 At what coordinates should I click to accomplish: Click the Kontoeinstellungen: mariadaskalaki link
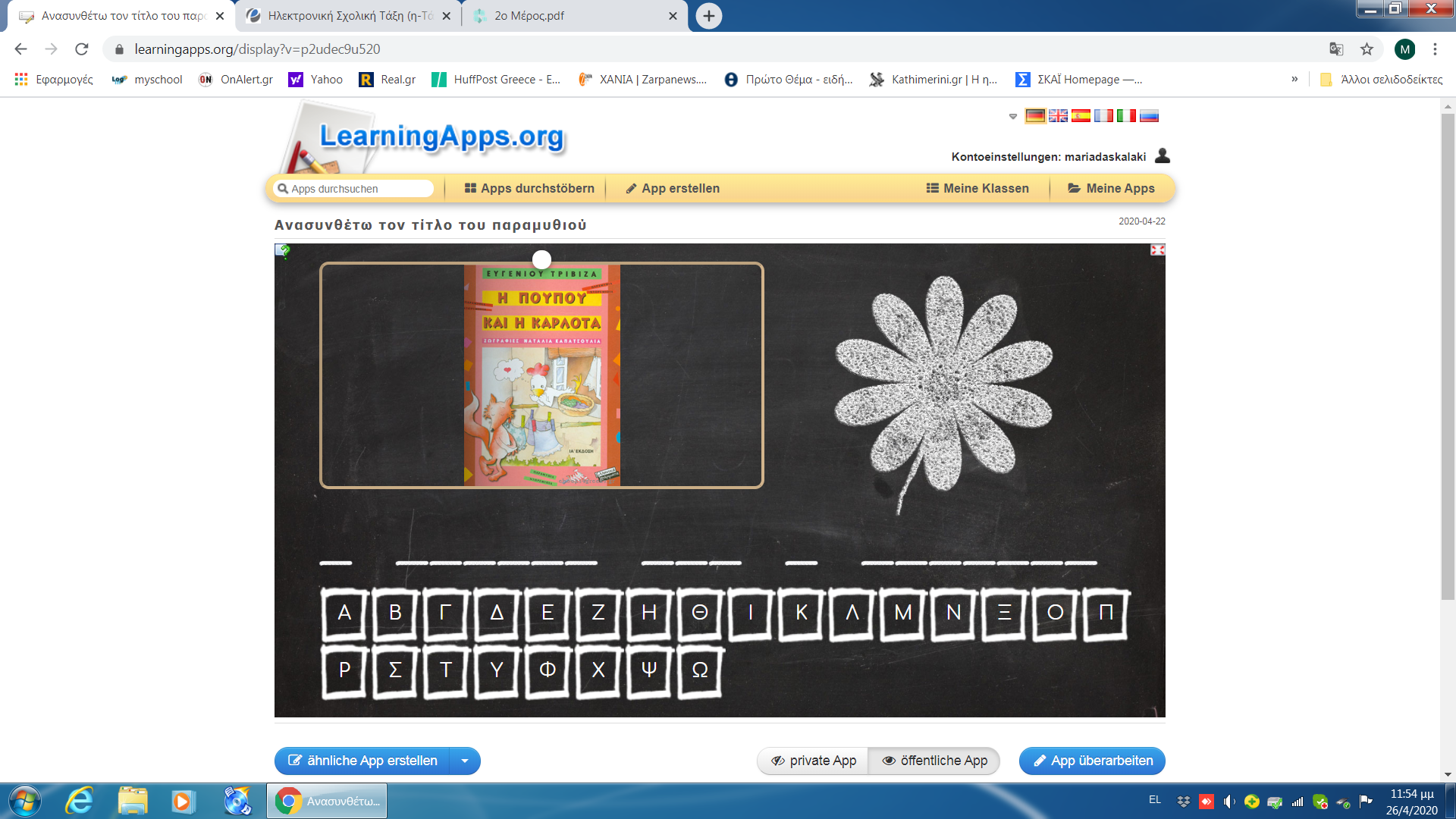pos(1049,157)
